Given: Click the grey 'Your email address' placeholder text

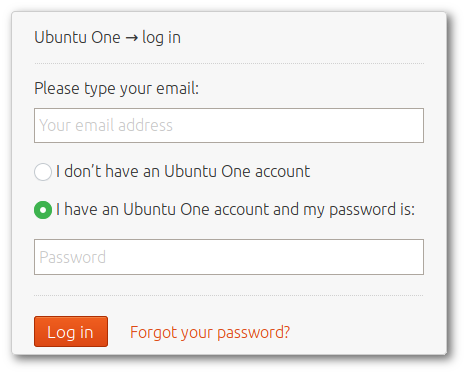Looking at the screenshot, I should click(106, 125).
